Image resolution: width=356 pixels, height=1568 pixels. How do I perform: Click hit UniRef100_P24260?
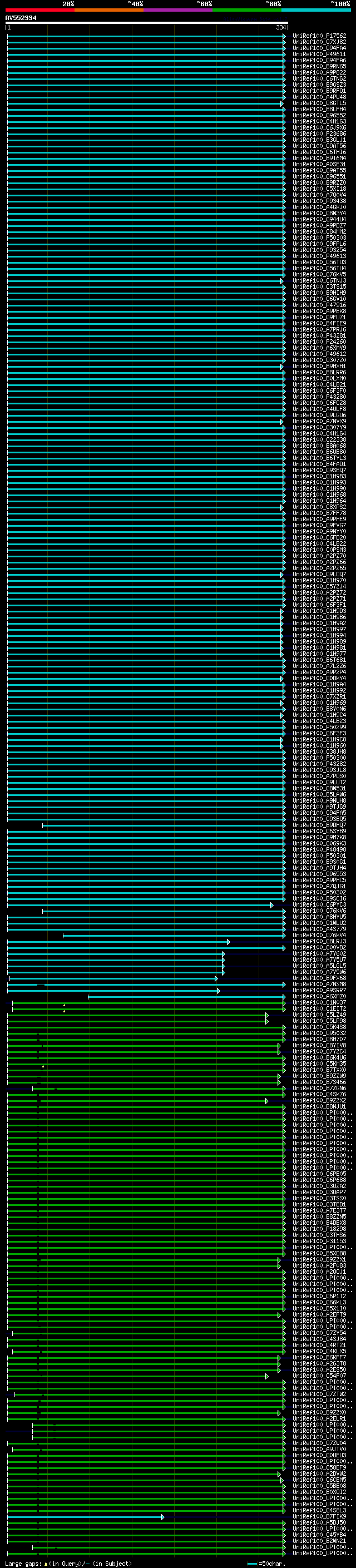pyautogui.click(x=319, y=342)
